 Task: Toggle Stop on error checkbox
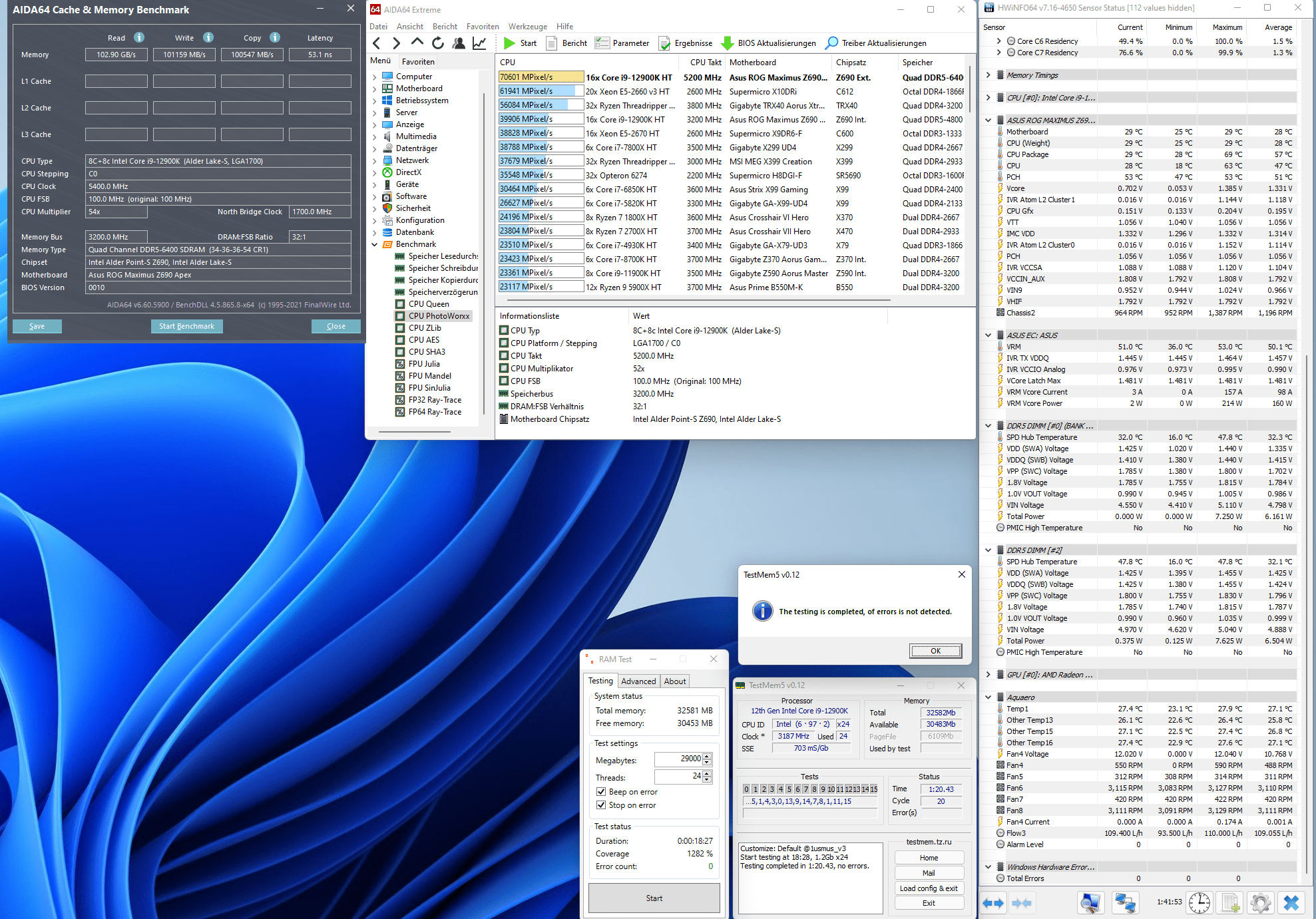(601, 805)
